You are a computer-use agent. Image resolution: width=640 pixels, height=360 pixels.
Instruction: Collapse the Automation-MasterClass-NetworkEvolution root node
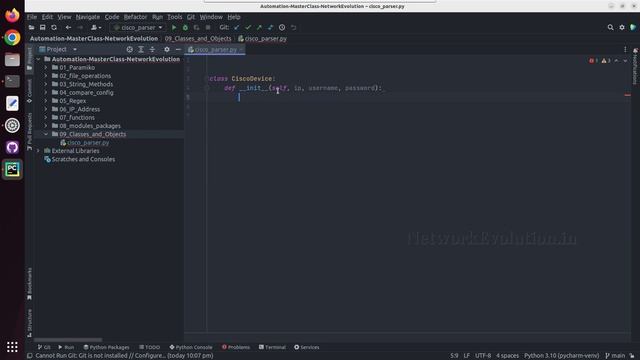pyautogui.click(x=38, y=59)
